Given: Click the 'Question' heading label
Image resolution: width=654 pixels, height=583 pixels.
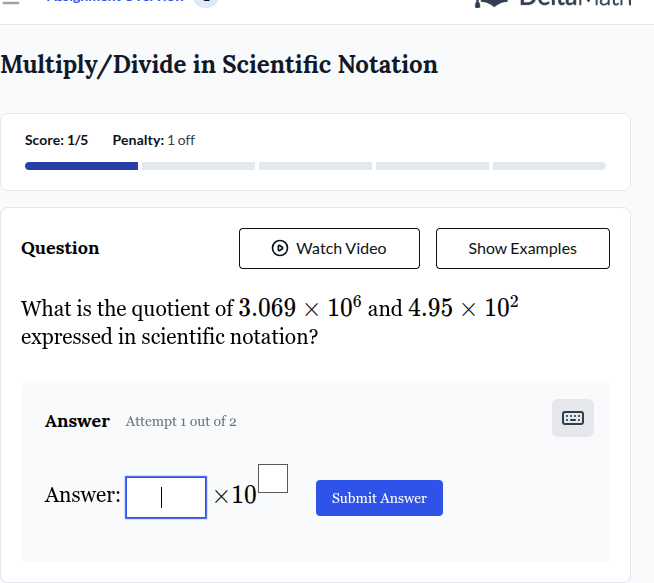Looking at the screenshot, I should 60,249.
